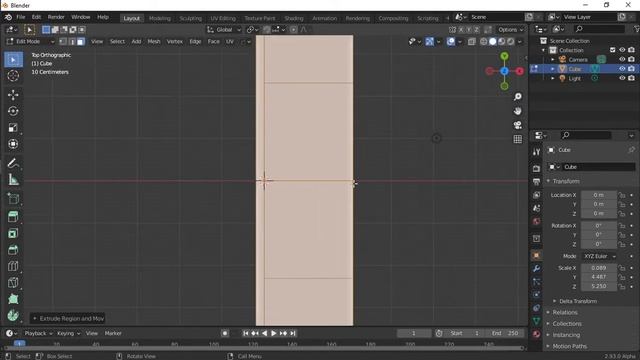
Task: Toggle X-Ray display
Action: pos(471,42)
